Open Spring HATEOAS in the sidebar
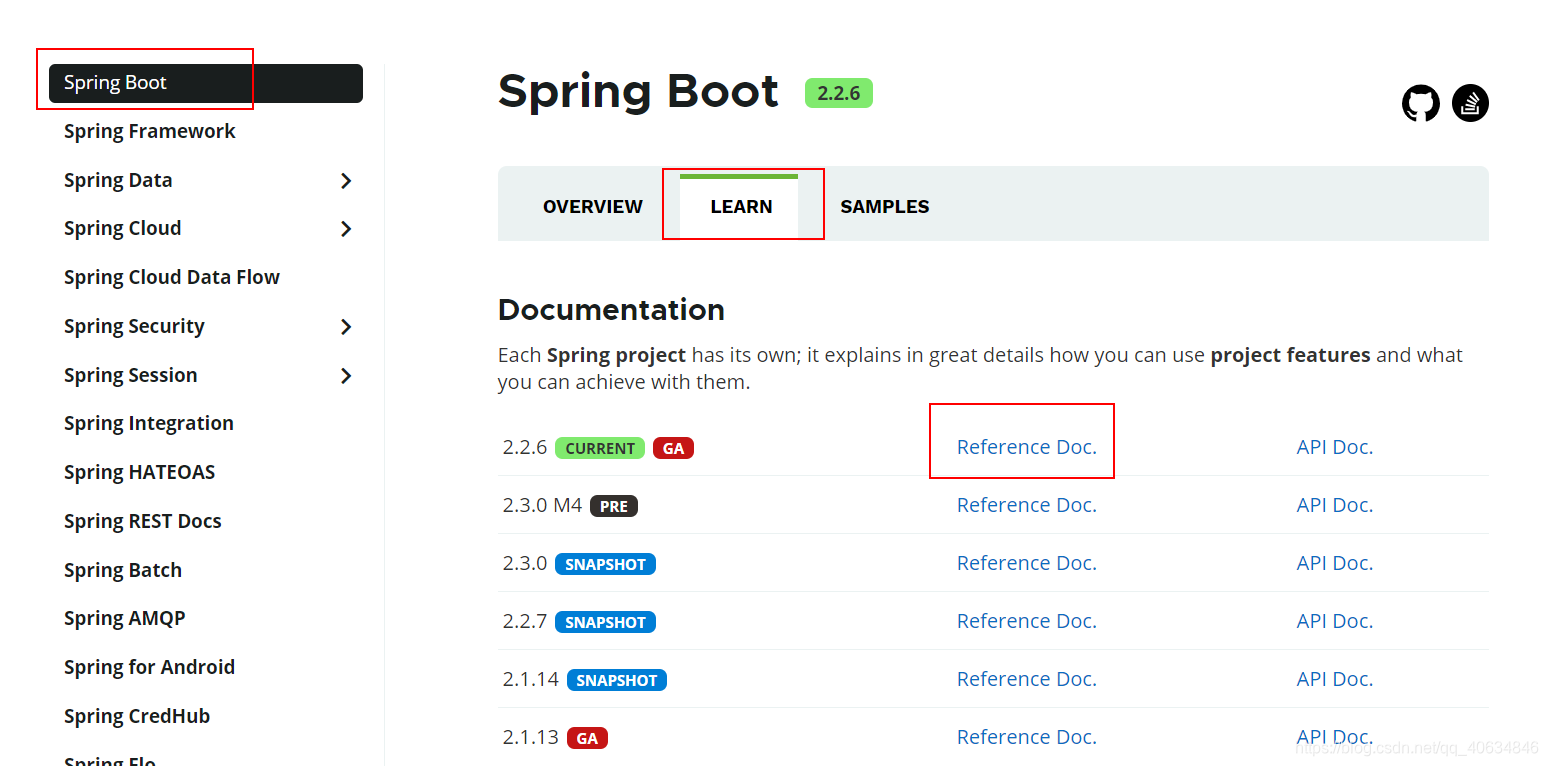The height and width of the screenshot is (766, 1548). point(140,473)
